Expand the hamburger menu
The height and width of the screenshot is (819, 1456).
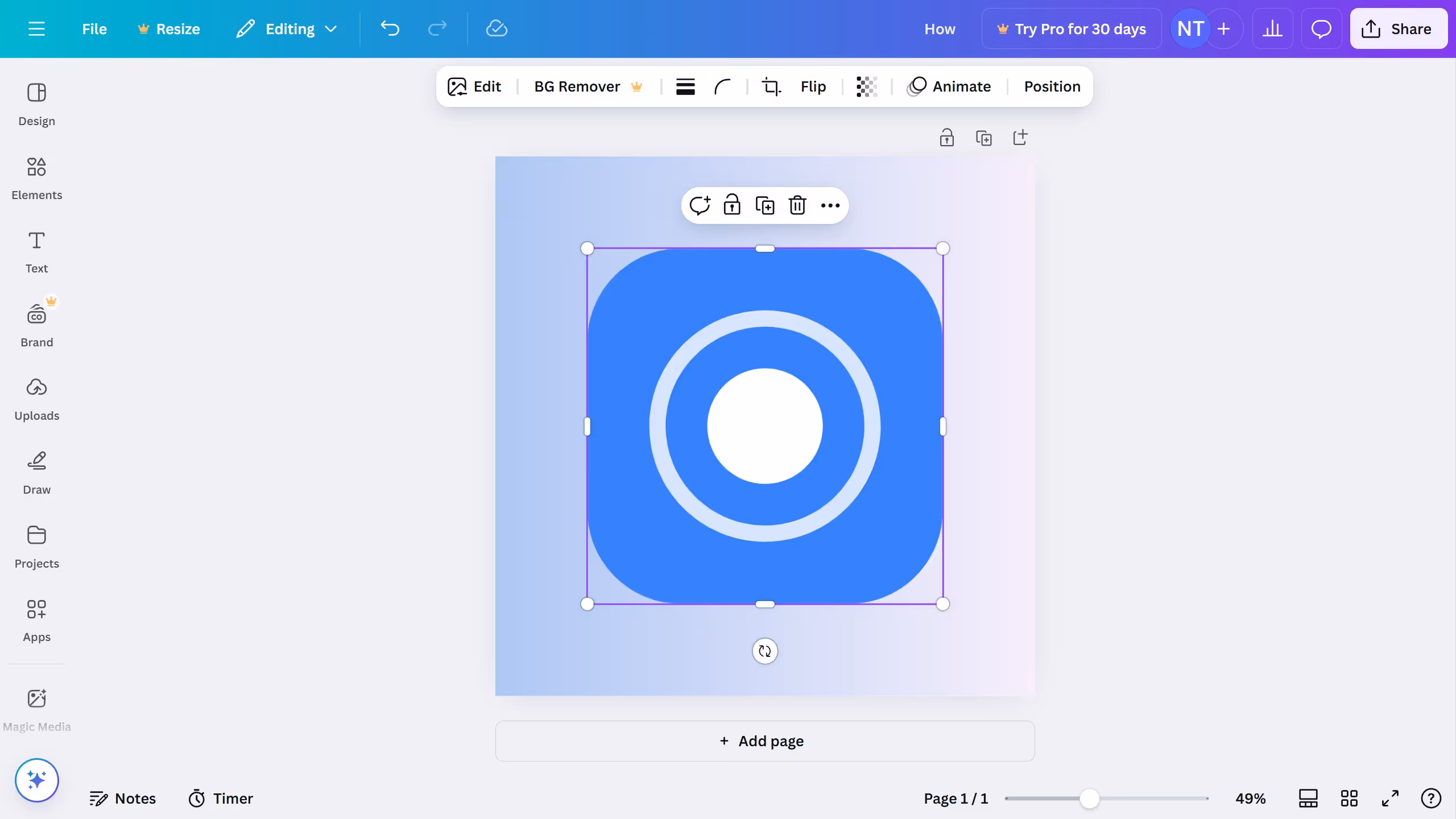click(37, 28)
